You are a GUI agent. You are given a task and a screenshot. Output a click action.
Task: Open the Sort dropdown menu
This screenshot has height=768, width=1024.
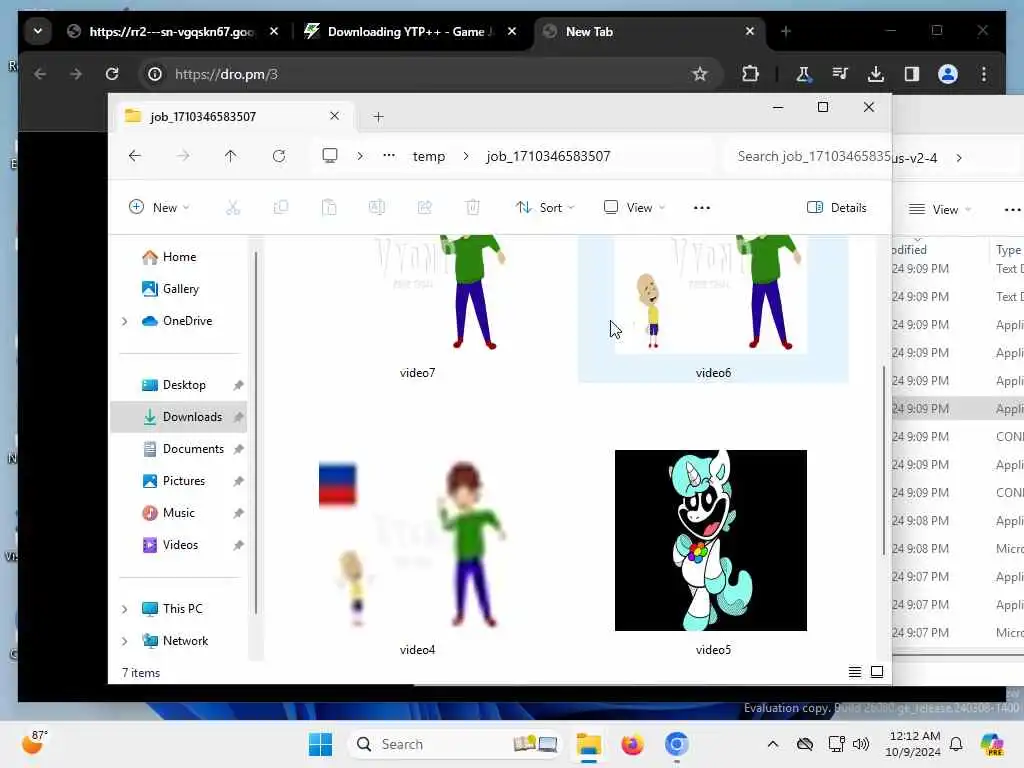coord(544,208)
